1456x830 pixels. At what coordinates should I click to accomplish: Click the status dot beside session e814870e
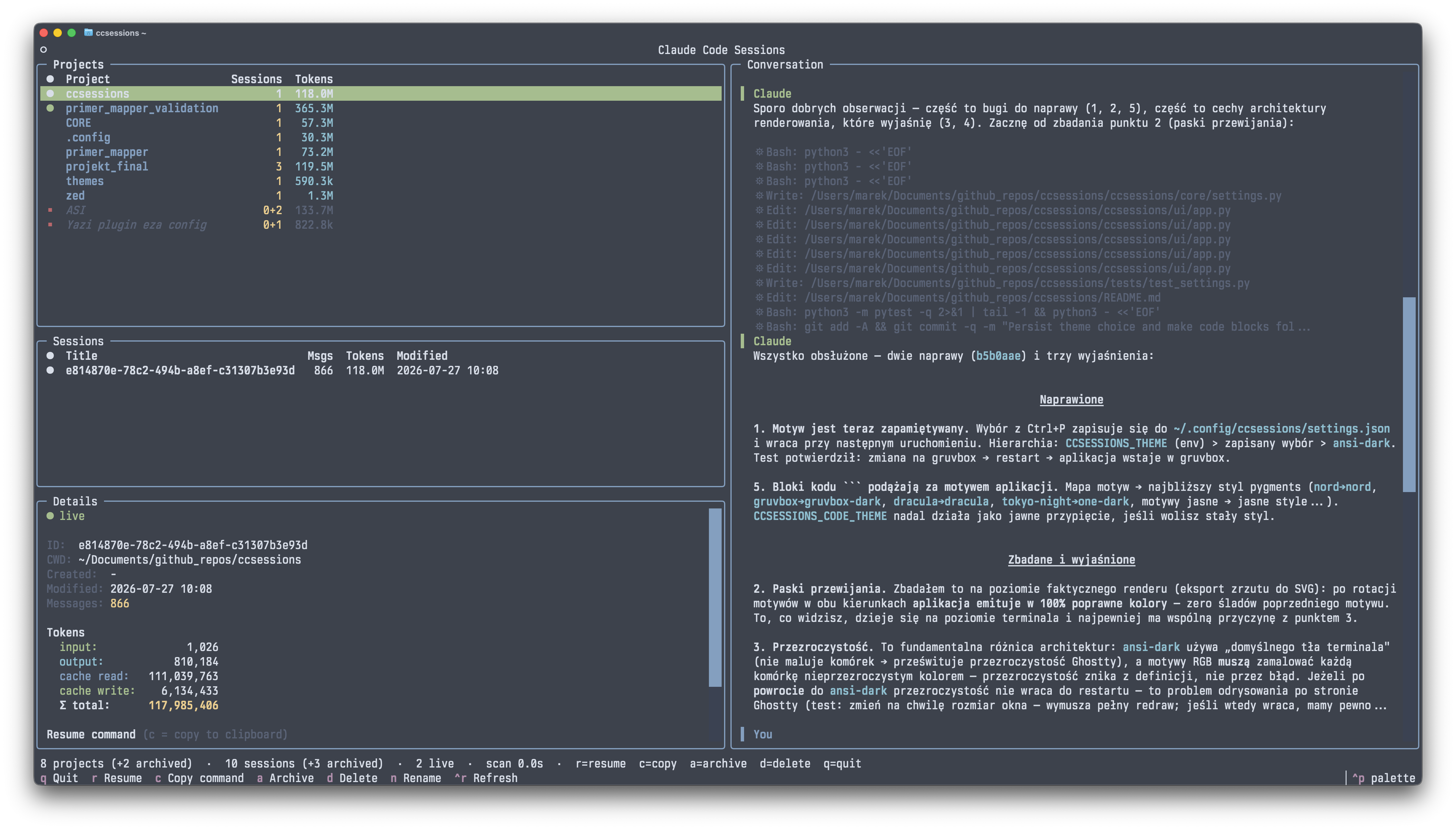(50, 370)
